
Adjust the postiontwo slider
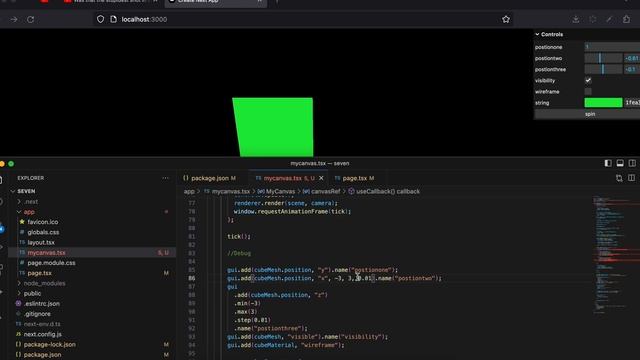pos(603,58)
